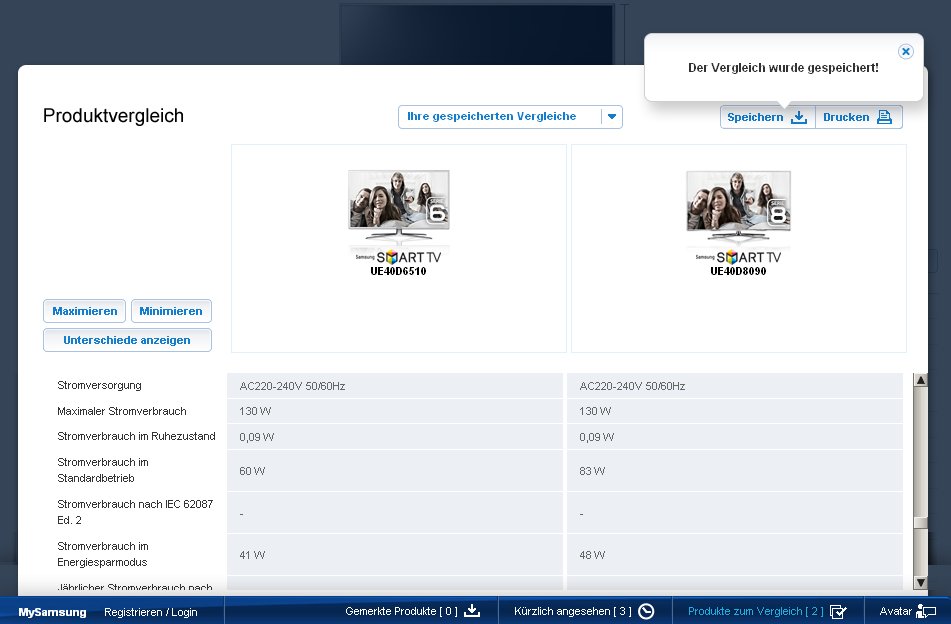Click the Gemerkte Produkte download icon
This screenshot has height=624, width=951.
(x=473, y=611)
